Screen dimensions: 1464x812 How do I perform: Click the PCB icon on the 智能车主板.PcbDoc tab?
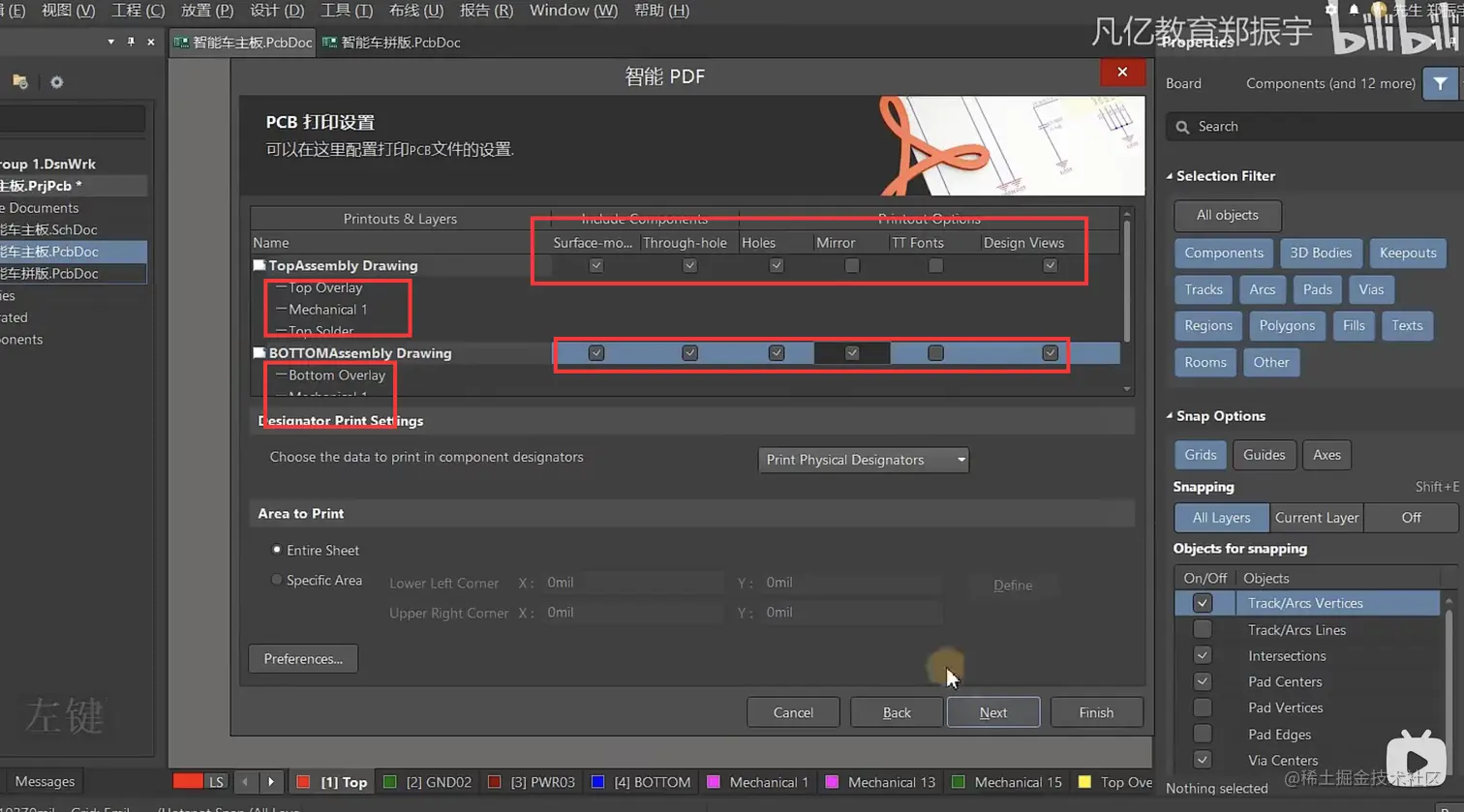click(x=181, y=43)
